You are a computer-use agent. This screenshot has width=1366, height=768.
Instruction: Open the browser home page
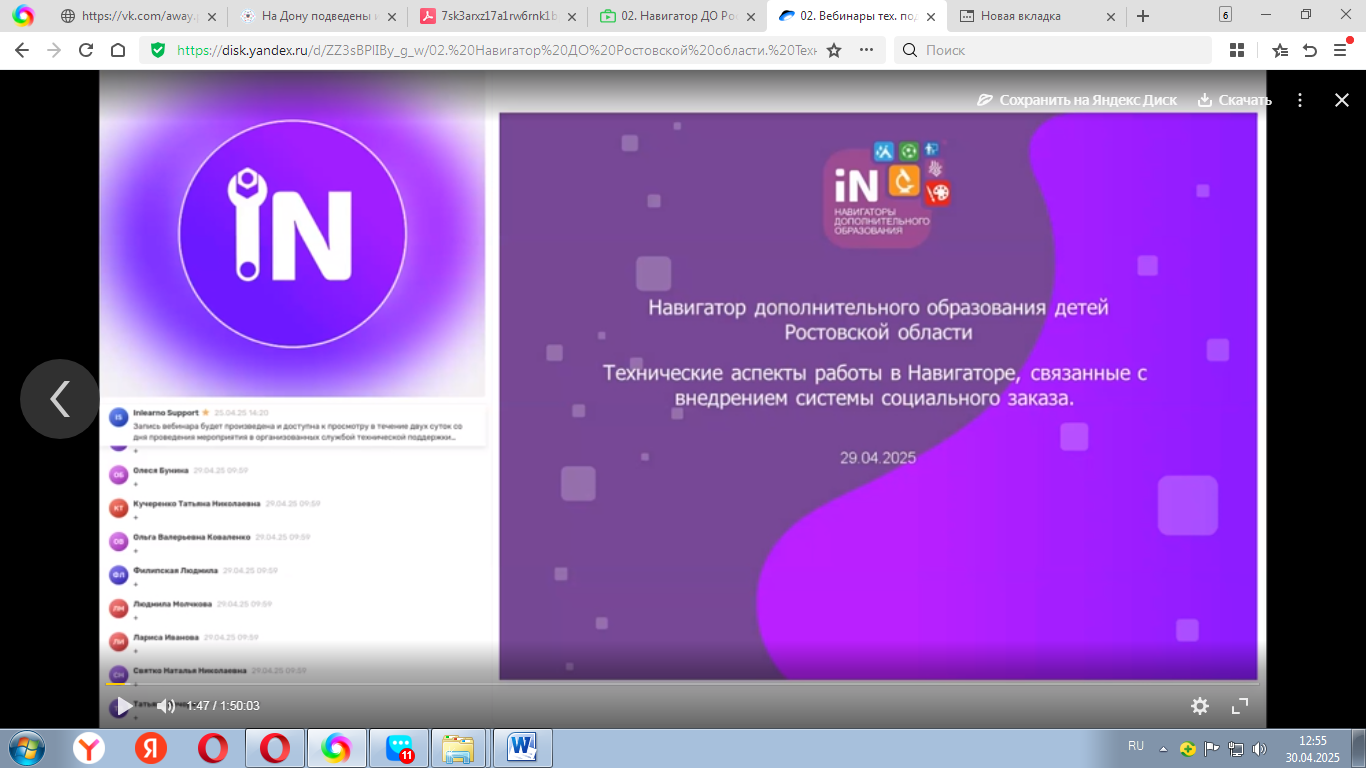pyautogui.click(x=118, y=50)
